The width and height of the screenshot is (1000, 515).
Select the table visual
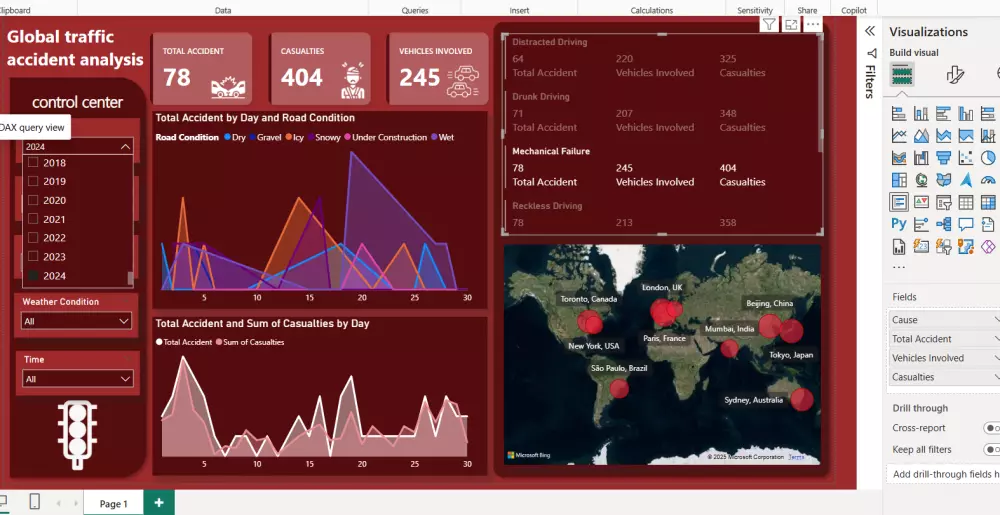tap(966, 202)
